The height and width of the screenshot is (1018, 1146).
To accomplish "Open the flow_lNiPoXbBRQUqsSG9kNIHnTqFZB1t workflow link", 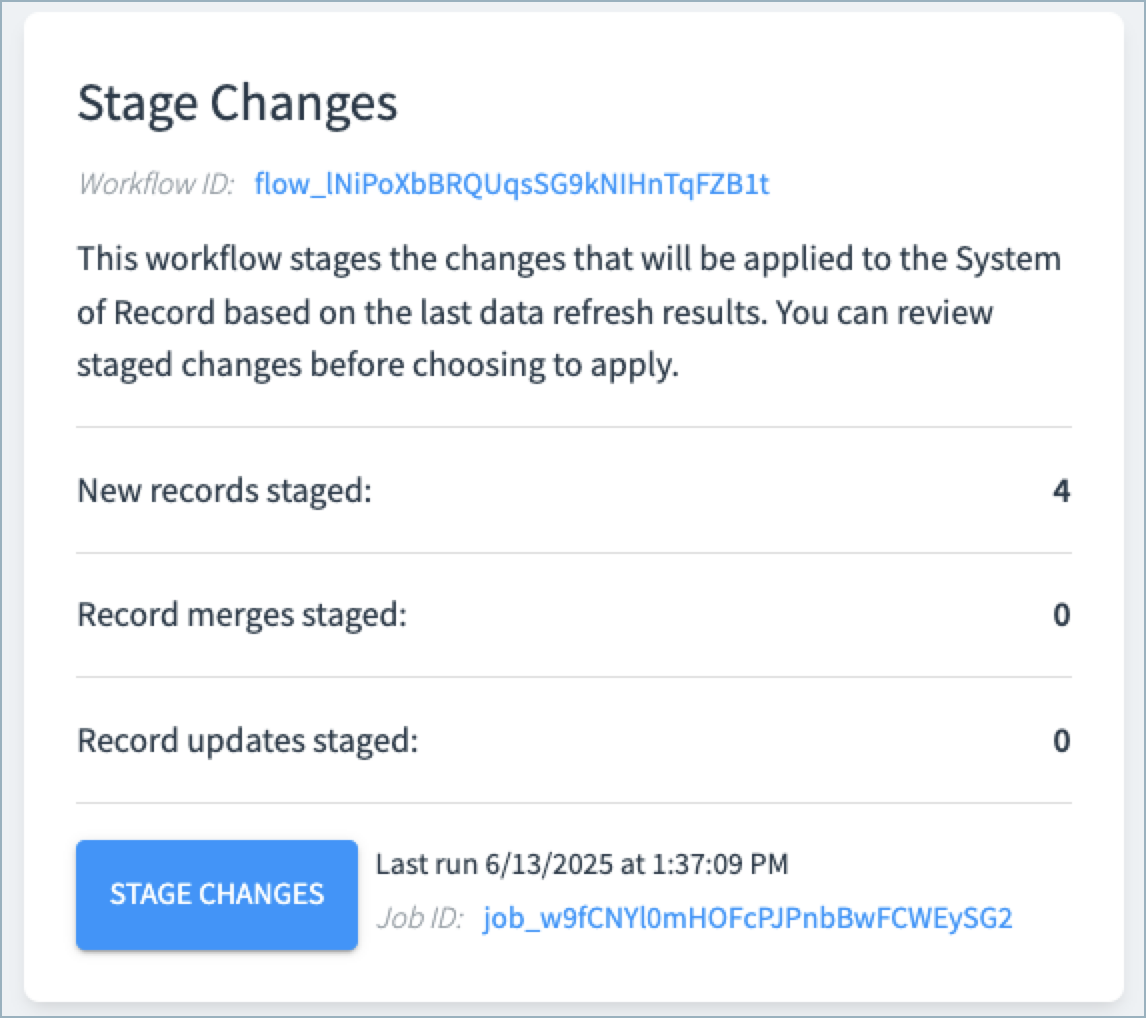I will click(512, 183).
